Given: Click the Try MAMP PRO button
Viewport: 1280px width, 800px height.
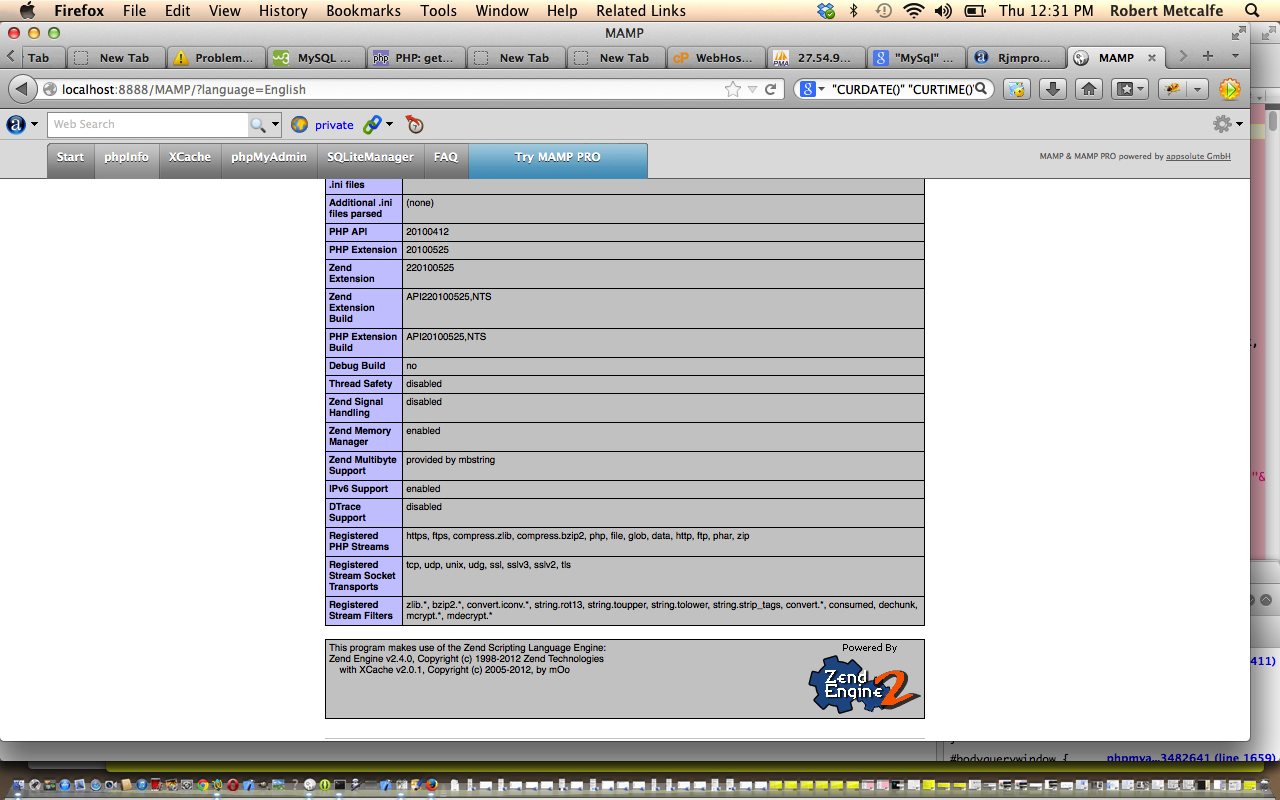Looking at the screenshot, I should (x=558, y=160).
